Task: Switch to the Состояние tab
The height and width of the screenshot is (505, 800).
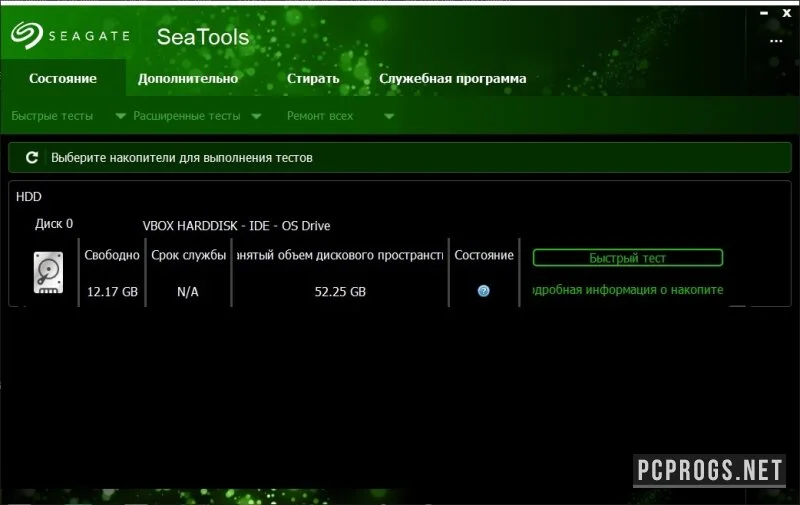Action: click(x=63, y=78)
